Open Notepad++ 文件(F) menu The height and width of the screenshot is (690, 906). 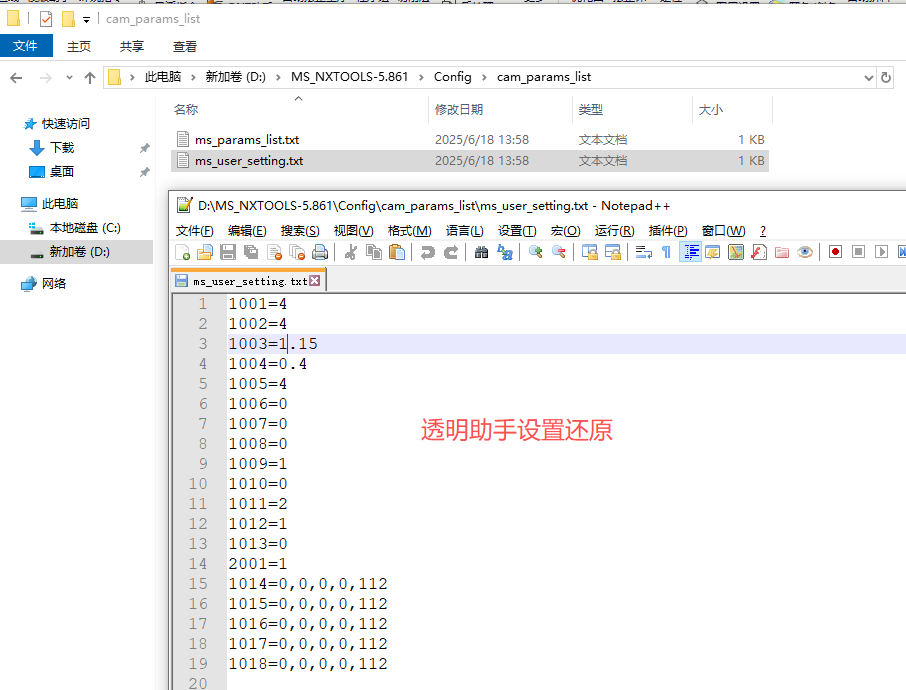coord(194,231)
